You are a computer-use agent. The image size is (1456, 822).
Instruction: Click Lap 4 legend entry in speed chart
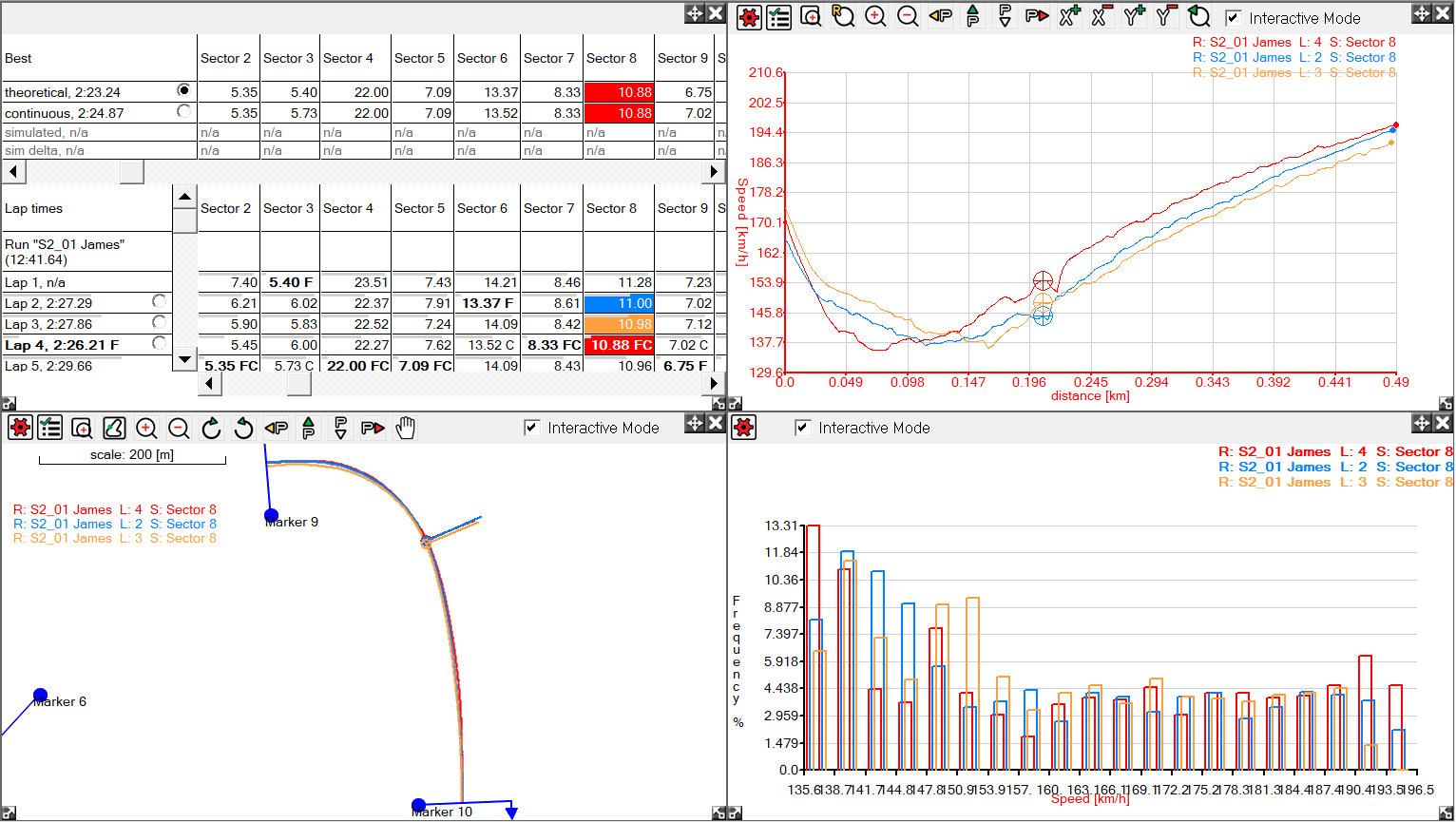click(x=1293, y=42)
